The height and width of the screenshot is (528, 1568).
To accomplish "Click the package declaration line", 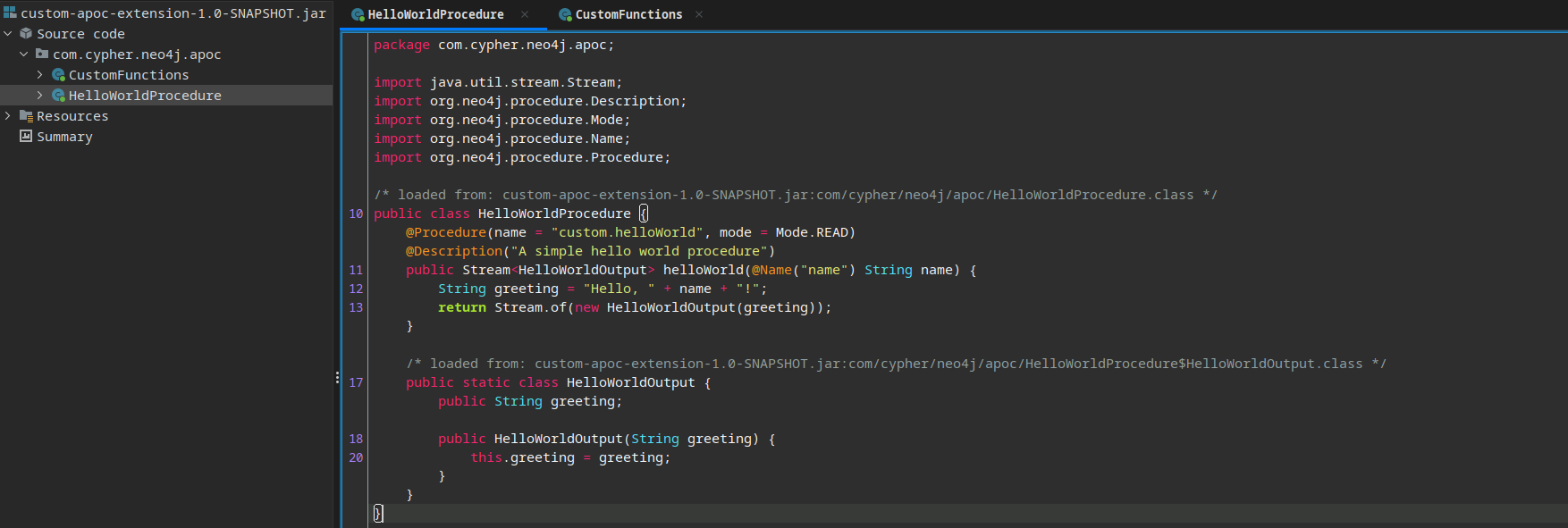I will 493,45.
